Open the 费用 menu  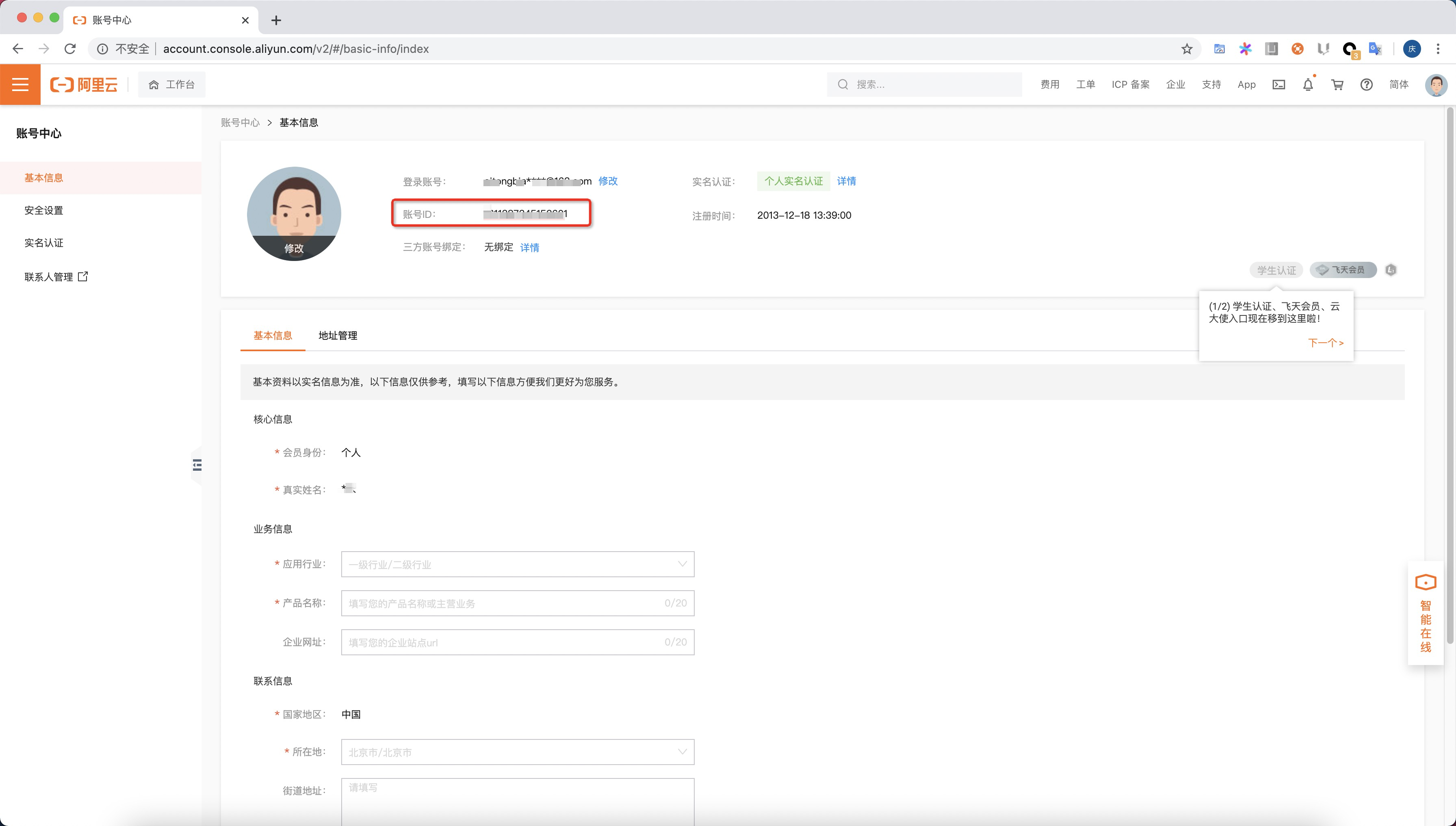[x=1049, y=85]
